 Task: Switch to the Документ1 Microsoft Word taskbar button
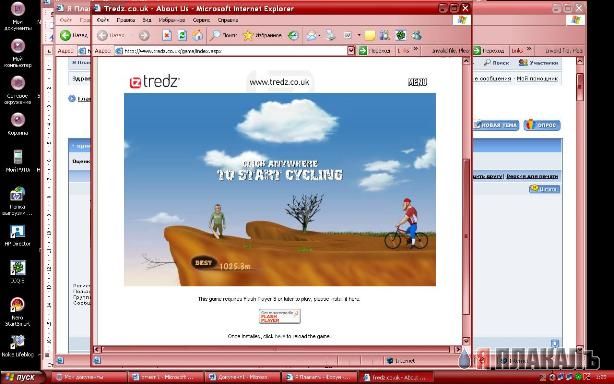[243, 377]
